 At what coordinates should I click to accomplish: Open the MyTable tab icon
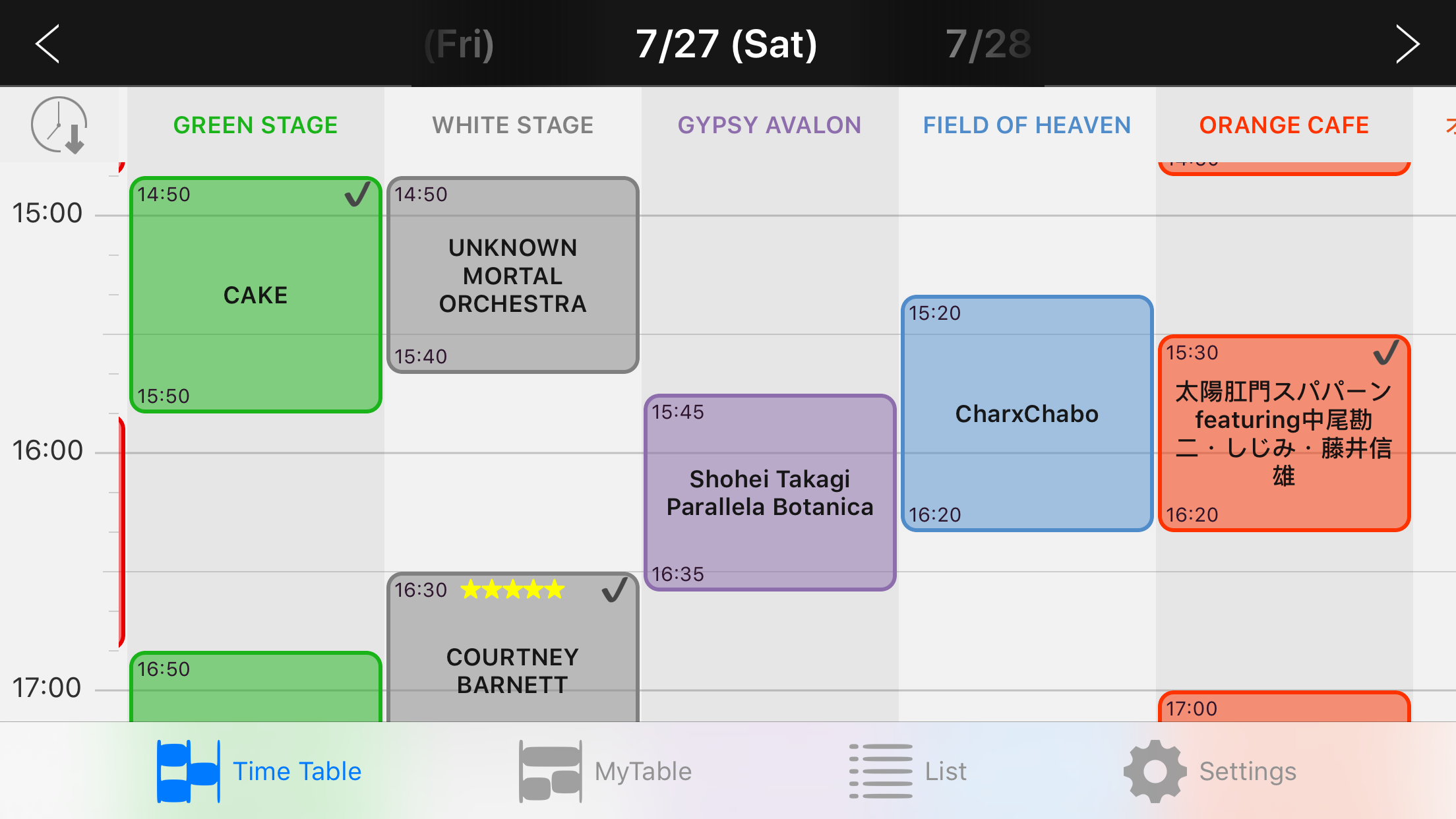click(x=550, y=771)
